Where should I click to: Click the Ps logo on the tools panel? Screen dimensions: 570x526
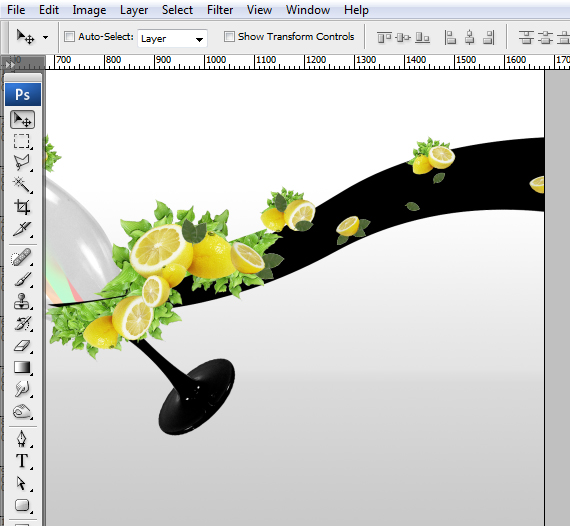tap(23, 95)
